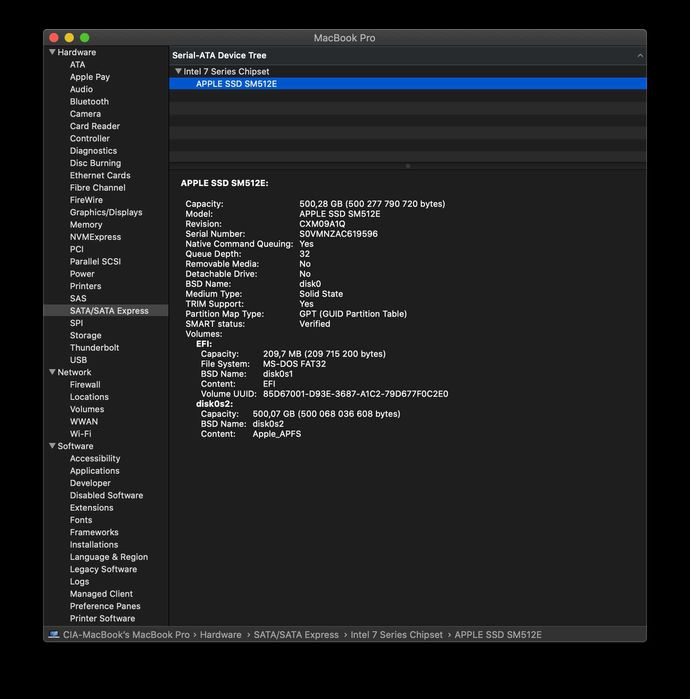Image resolution: width=690 pixels, height=699 pixels.
Task: Select FireWire in the sidebar
Action: (x=86, y=200)
